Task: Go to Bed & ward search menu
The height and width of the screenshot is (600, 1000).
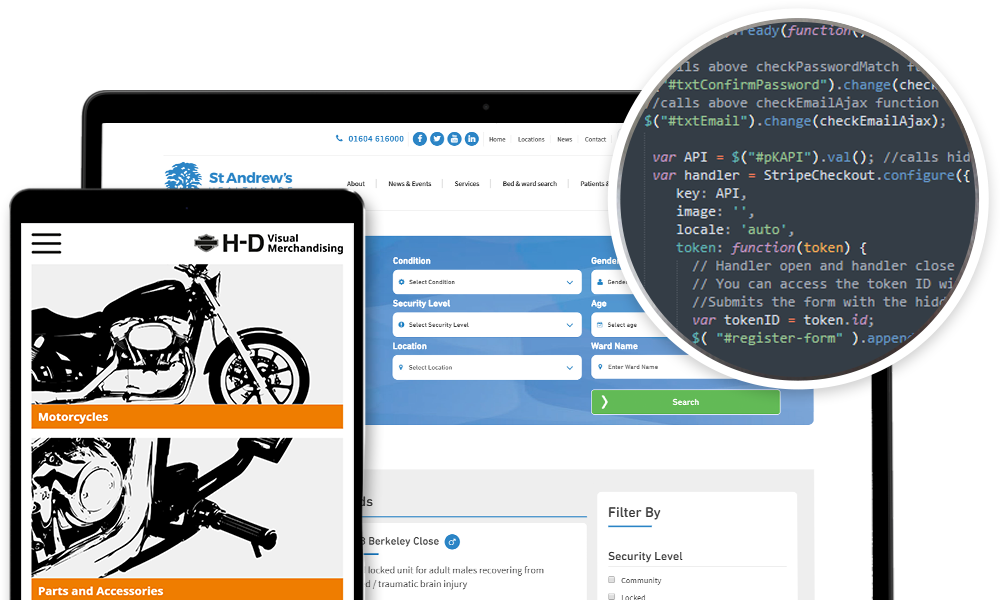Action: point(529,184)
